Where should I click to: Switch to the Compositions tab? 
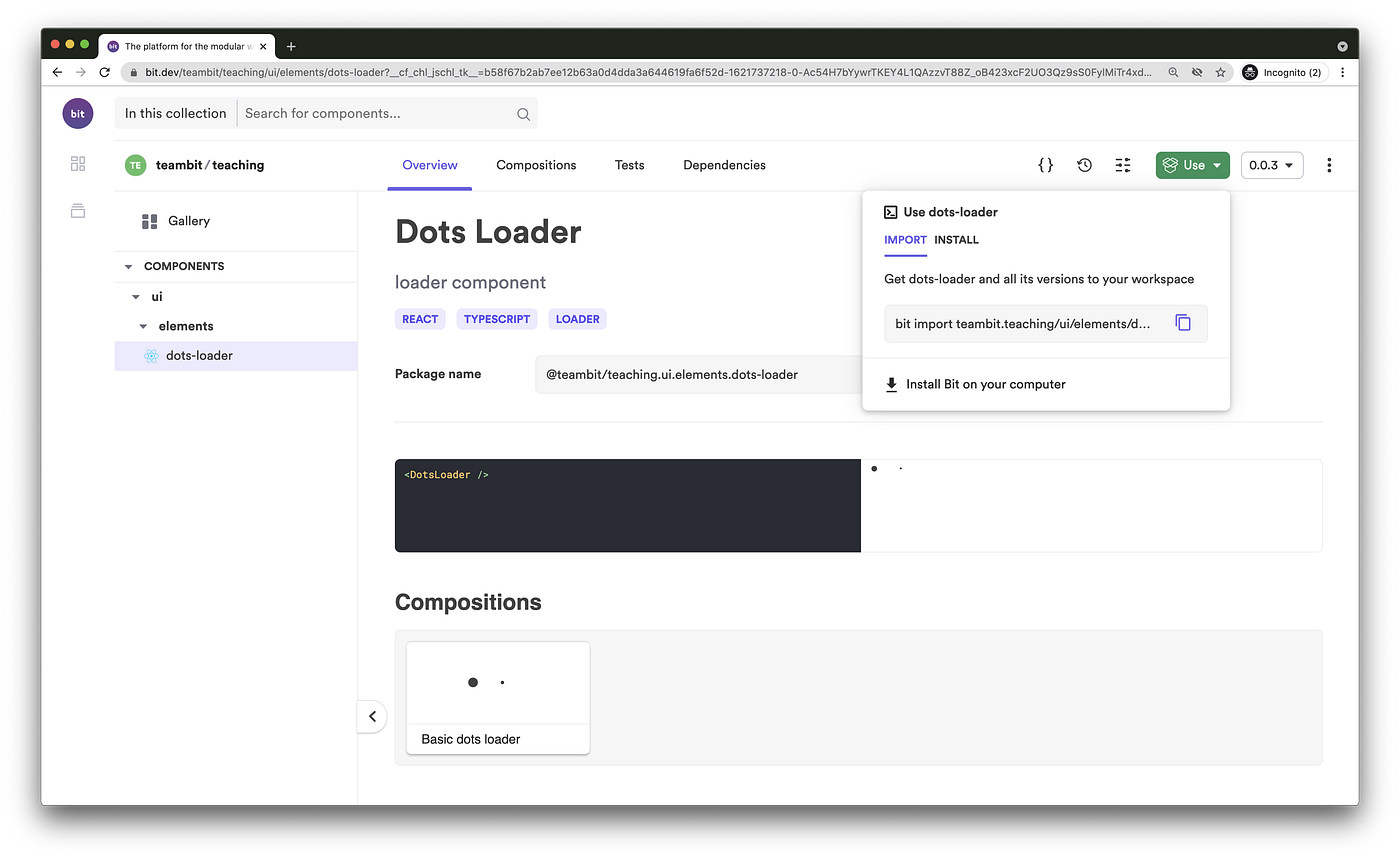[536, 164]
